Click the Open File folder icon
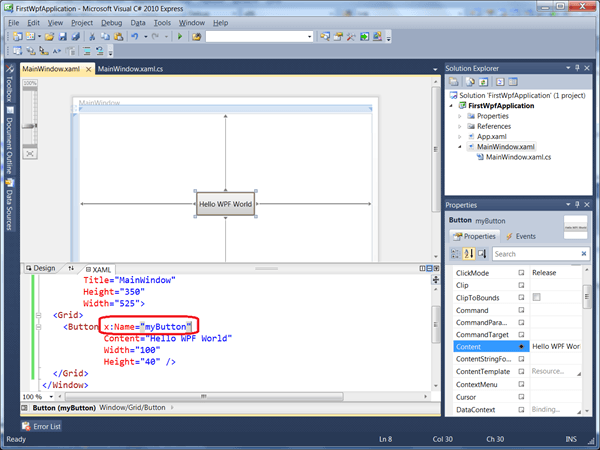The height and width of the screenshot is (450, 600). click(49, 36)
